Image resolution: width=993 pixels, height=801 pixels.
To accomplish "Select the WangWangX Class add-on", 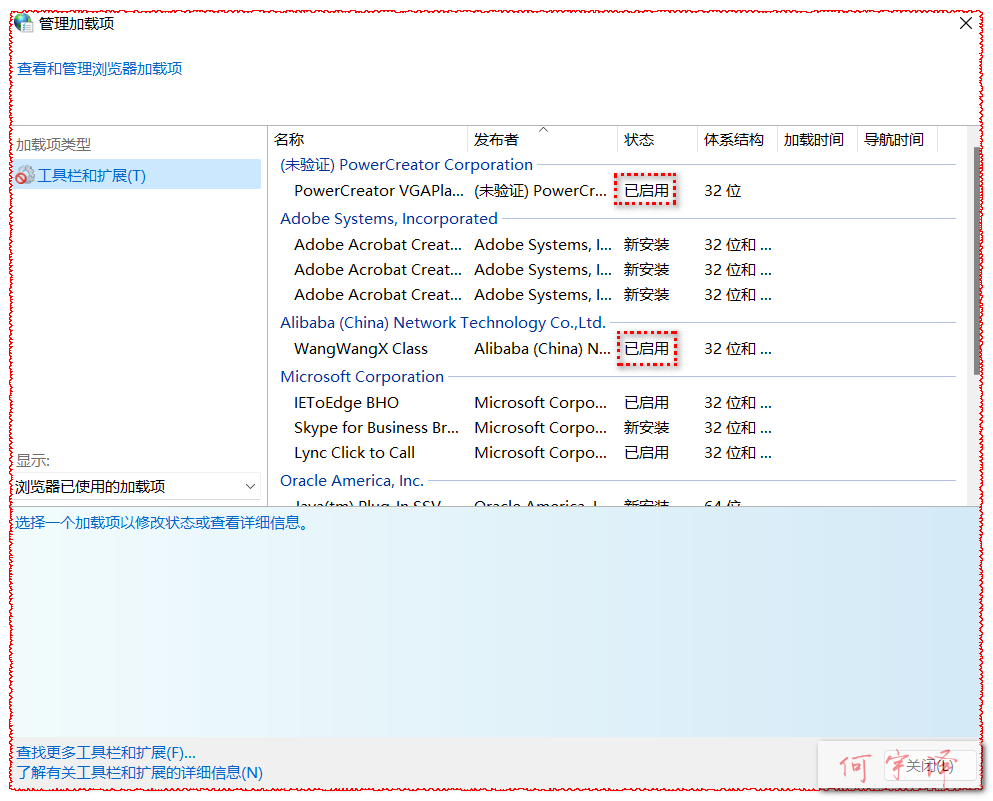I will 617,349.
